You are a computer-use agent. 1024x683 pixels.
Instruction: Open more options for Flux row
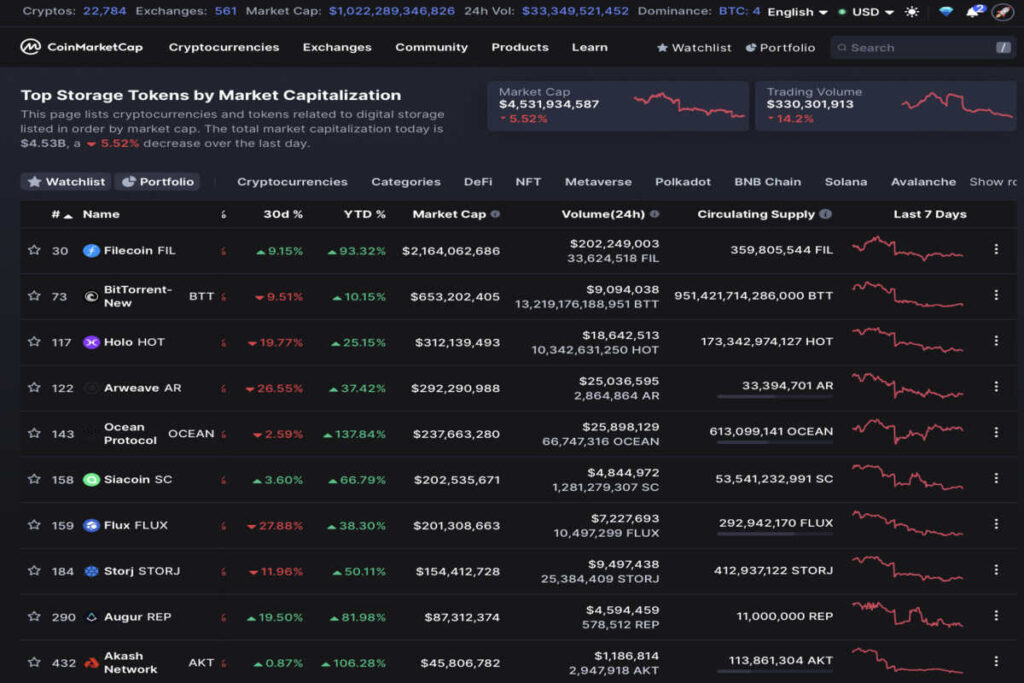(996, 524)
